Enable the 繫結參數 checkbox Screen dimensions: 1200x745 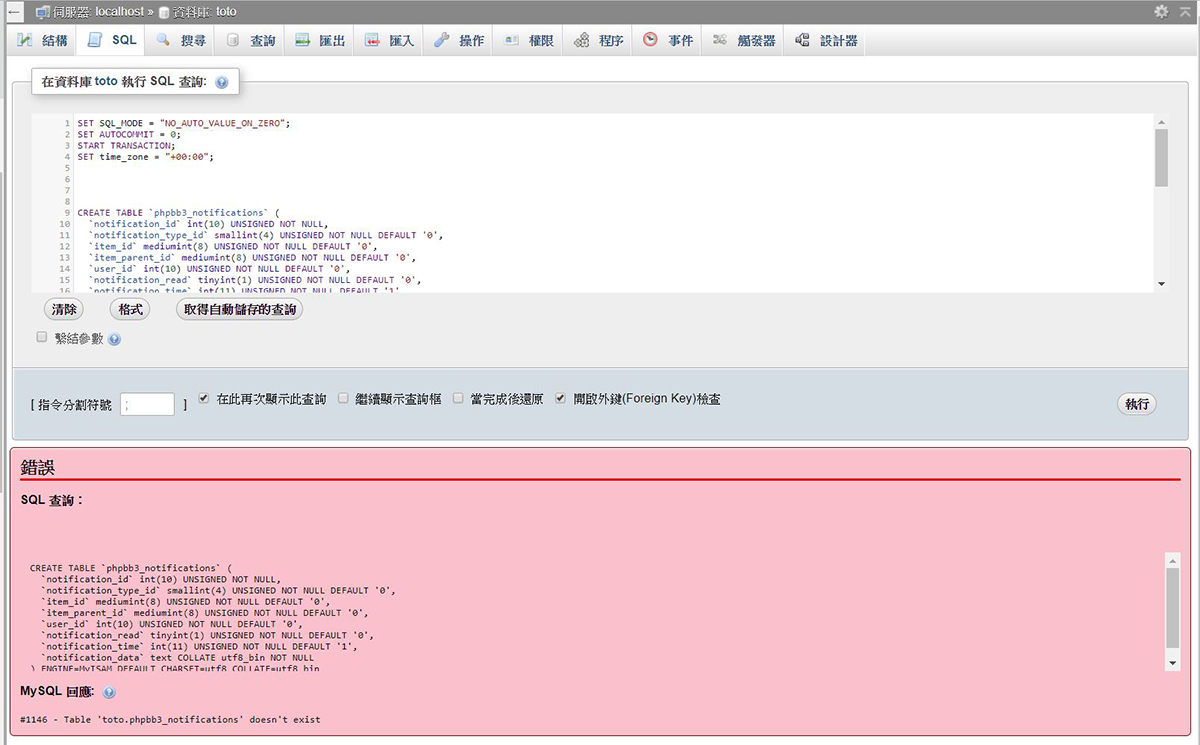[42, 338]
